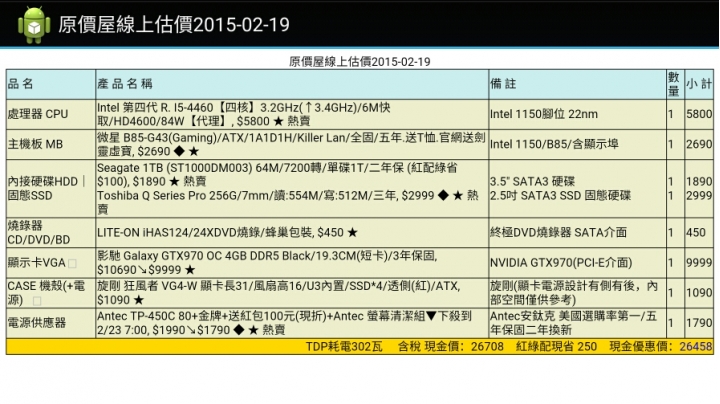This screenshot has height=404, width=720.
Task: Click the power supply subtotal 1790
Action: click(x=699, y=323)
